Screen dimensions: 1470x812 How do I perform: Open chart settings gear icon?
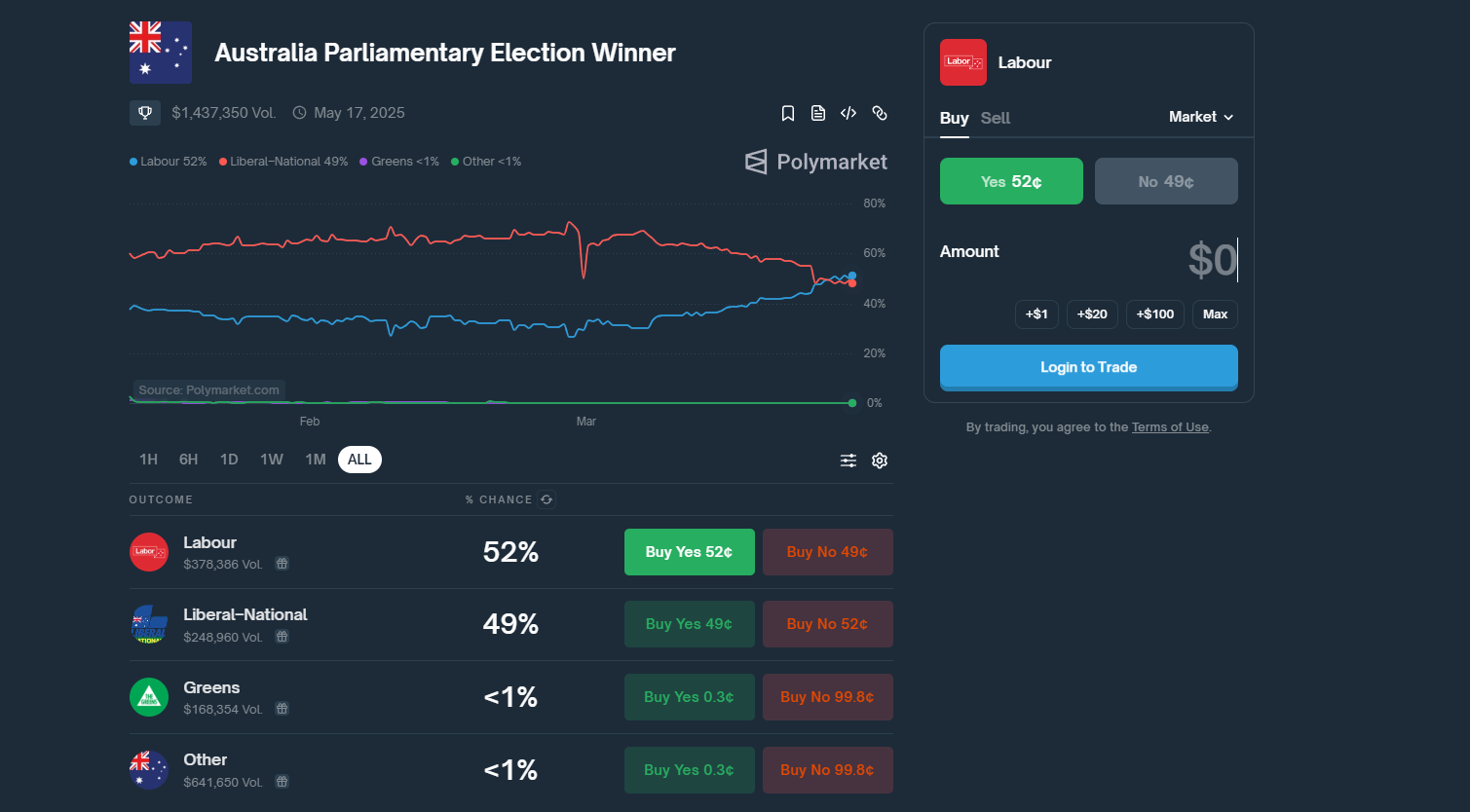880,461
